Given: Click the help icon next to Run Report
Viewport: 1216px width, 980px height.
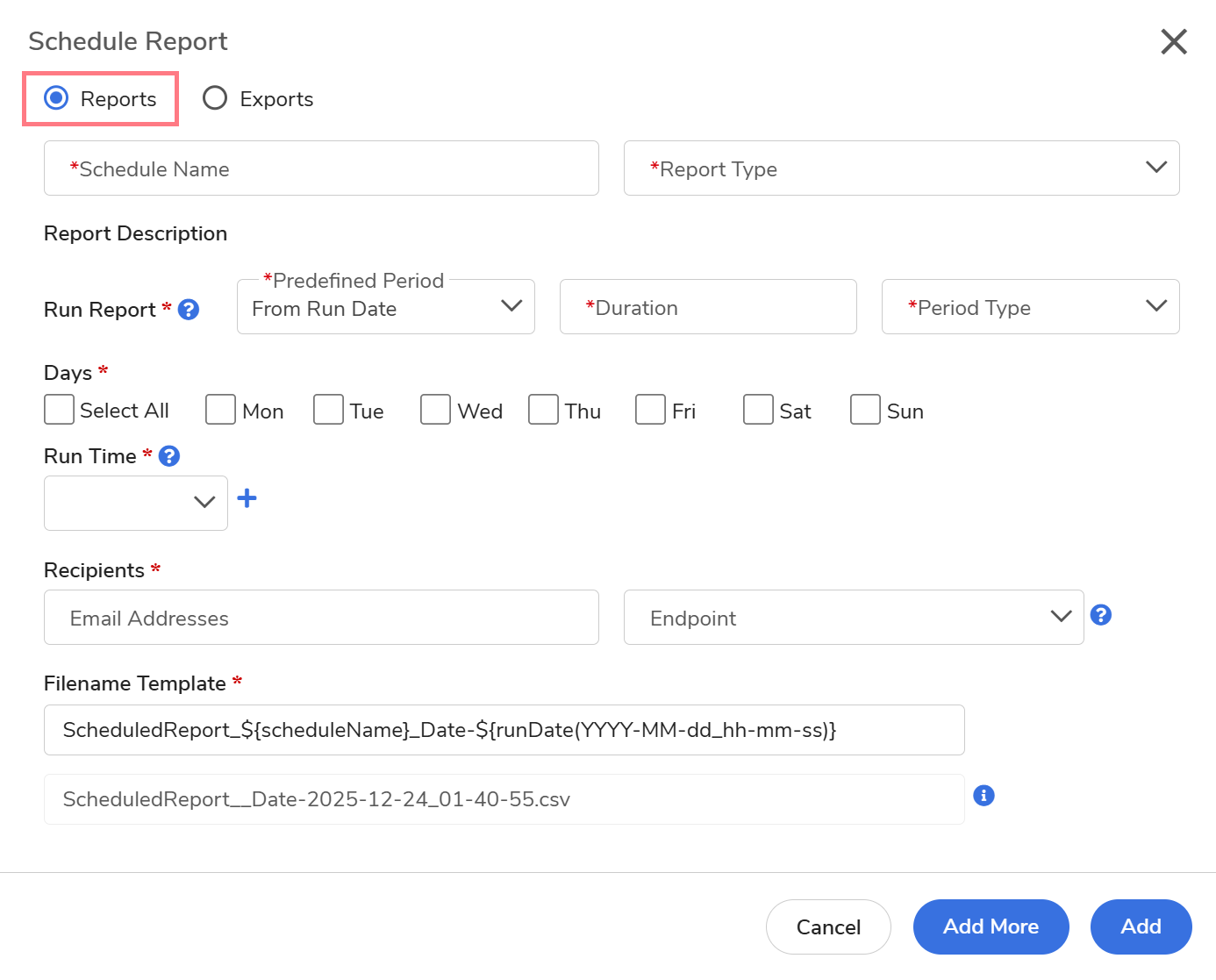Looking at the screenshot, I should pyautogui.click(x=189, y=310).
